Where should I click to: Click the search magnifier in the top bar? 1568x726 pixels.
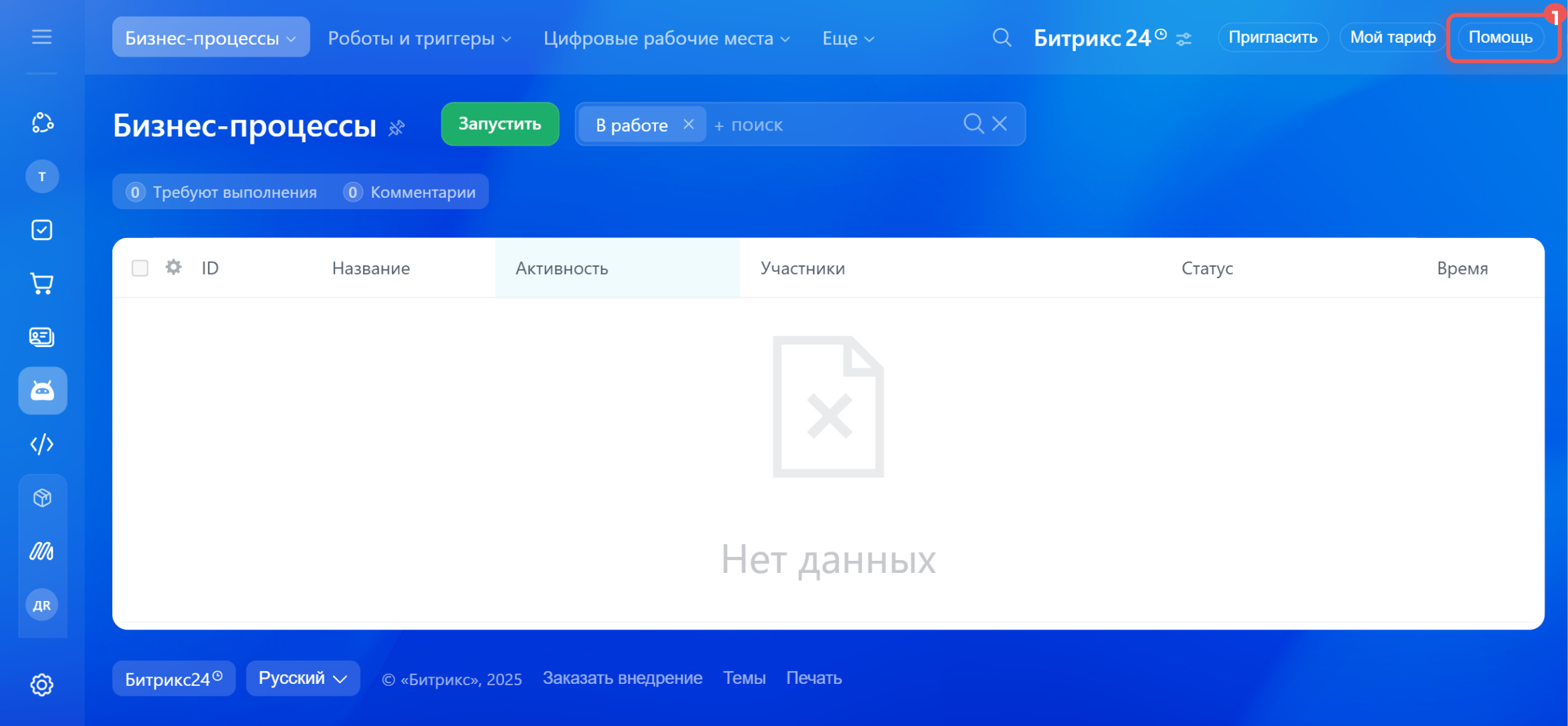pos(1001,37)
